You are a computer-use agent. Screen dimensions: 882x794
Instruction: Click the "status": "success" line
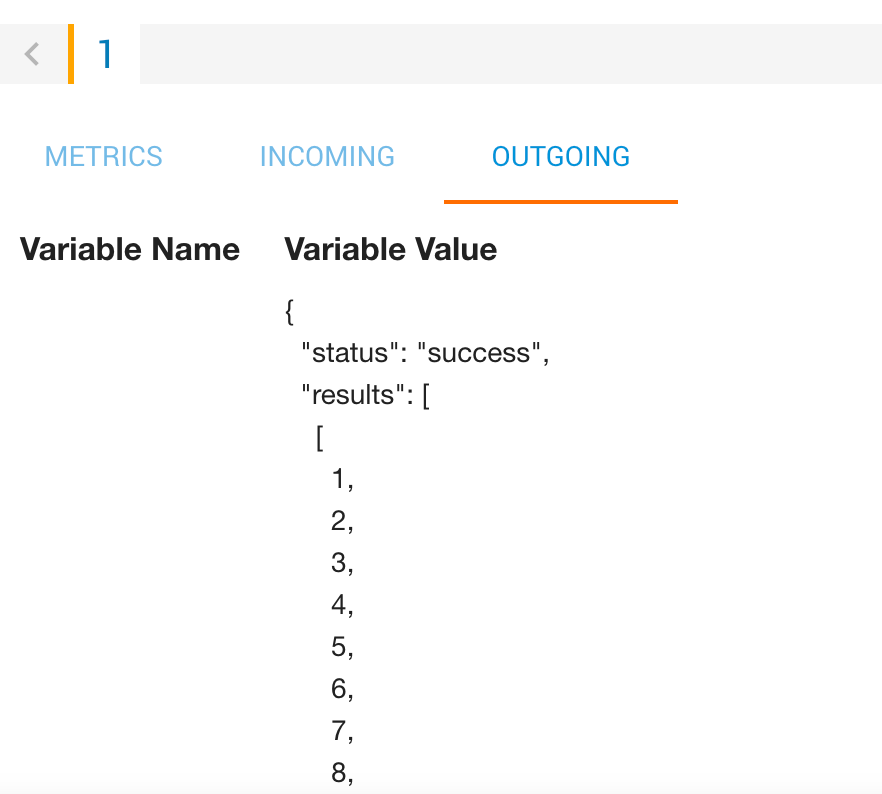[x=426, y=353]
